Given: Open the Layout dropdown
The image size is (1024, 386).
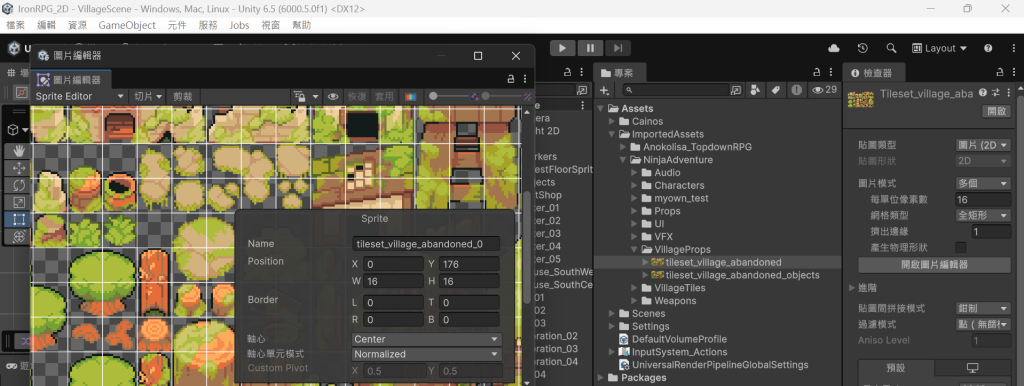Looking at the screenshot, I should pos(940,48).
